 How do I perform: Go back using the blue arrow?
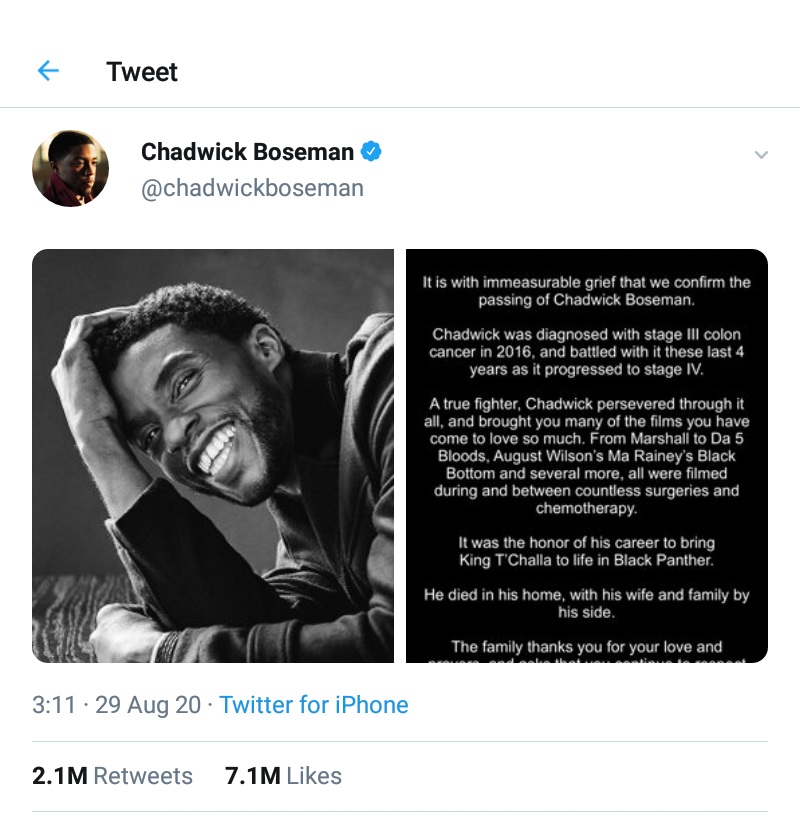point(48,71)
